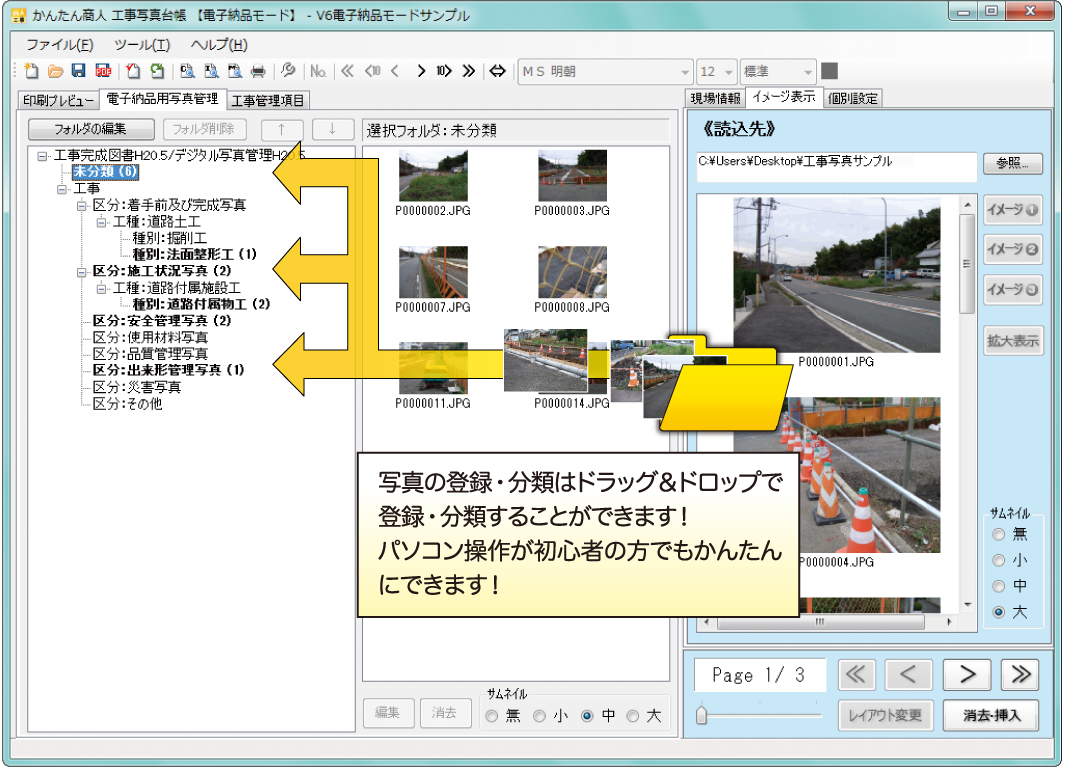The height and width of the screenshot is (767, 1070).
Task: Collapse 工種:道路土工 node
Action: point(102,222)
